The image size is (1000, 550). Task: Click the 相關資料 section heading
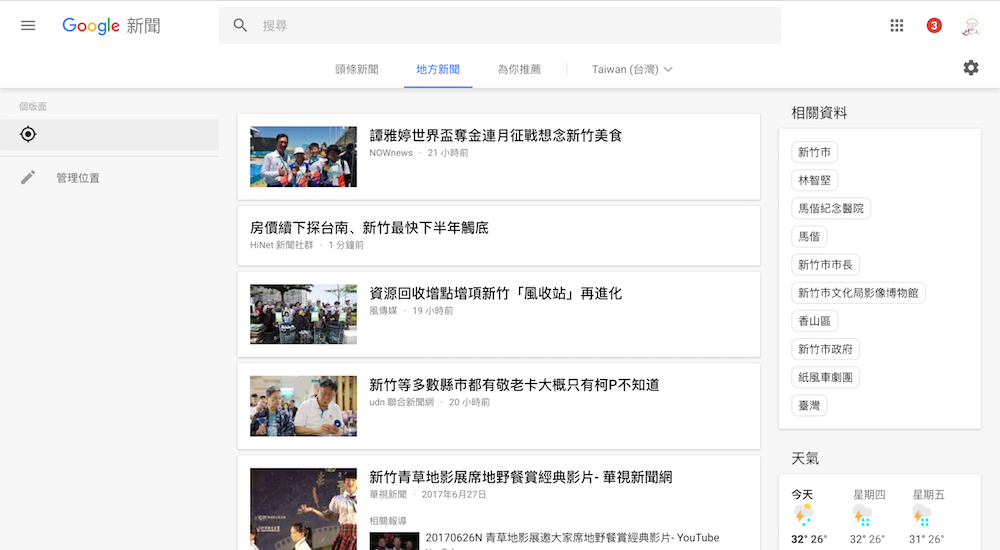(819, 113)
